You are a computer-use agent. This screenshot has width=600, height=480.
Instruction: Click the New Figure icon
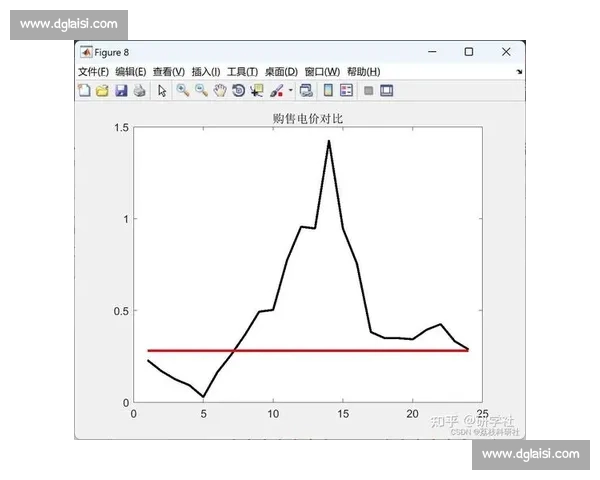[x=84, y=90]
